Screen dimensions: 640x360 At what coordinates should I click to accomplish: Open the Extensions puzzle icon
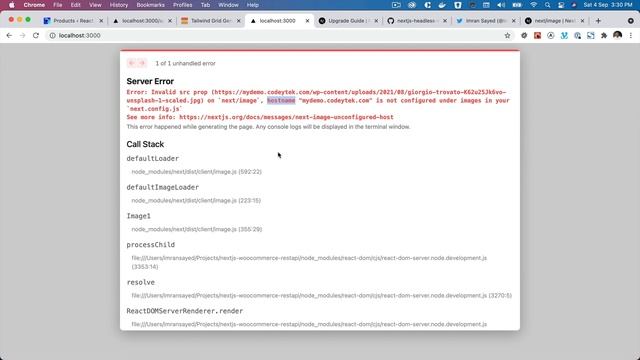604,36
